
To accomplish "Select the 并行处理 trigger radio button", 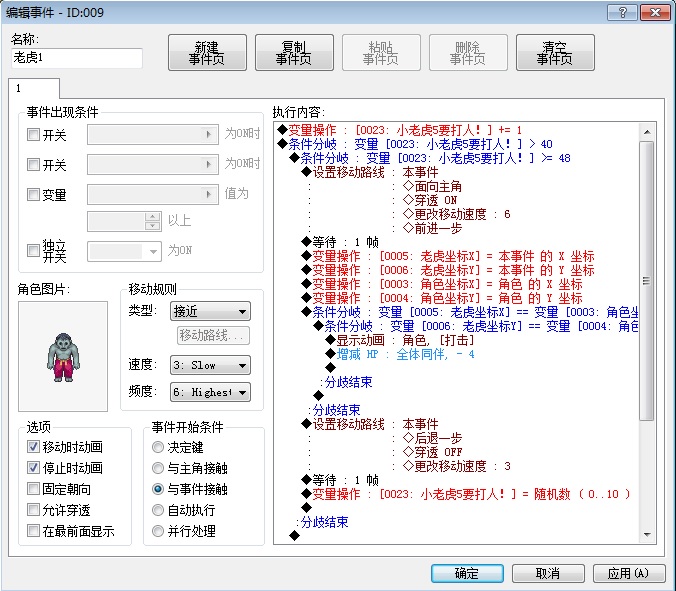I will point(158,531).
